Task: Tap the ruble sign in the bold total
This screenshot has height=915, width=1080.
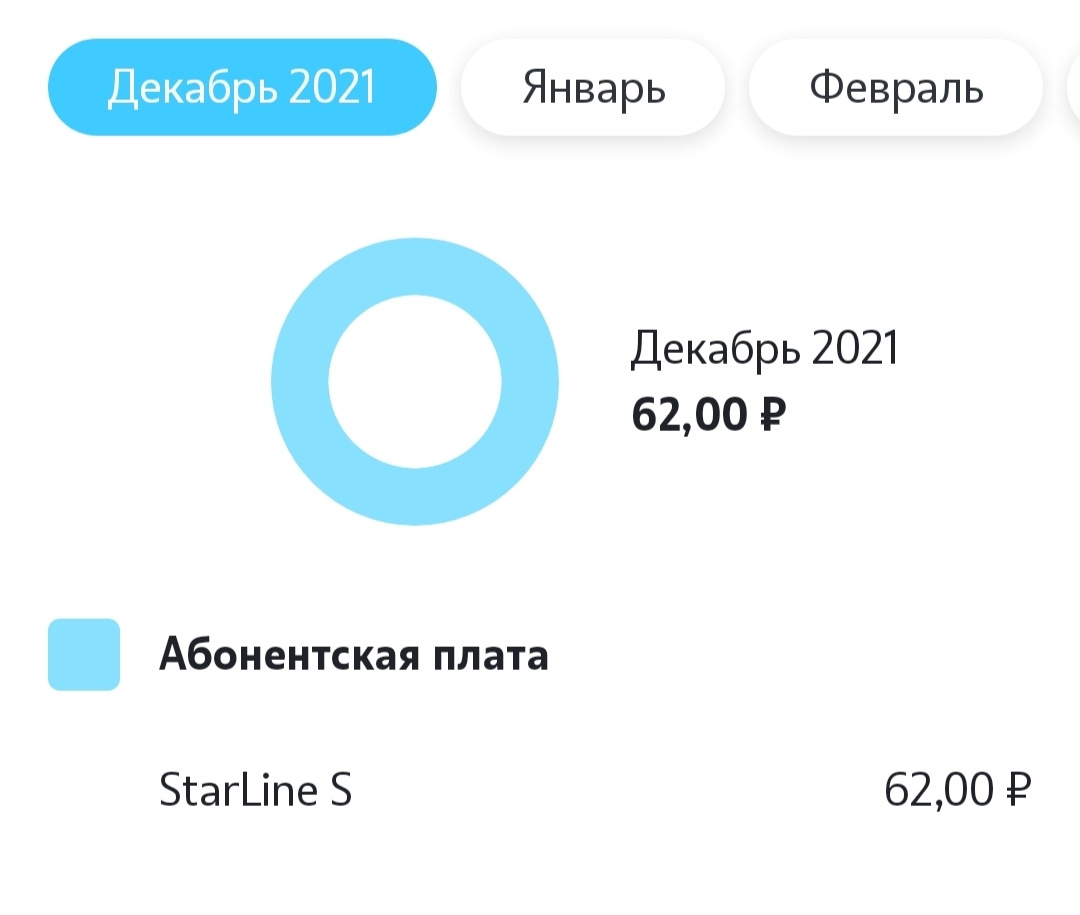Action: tap(768, 413)
